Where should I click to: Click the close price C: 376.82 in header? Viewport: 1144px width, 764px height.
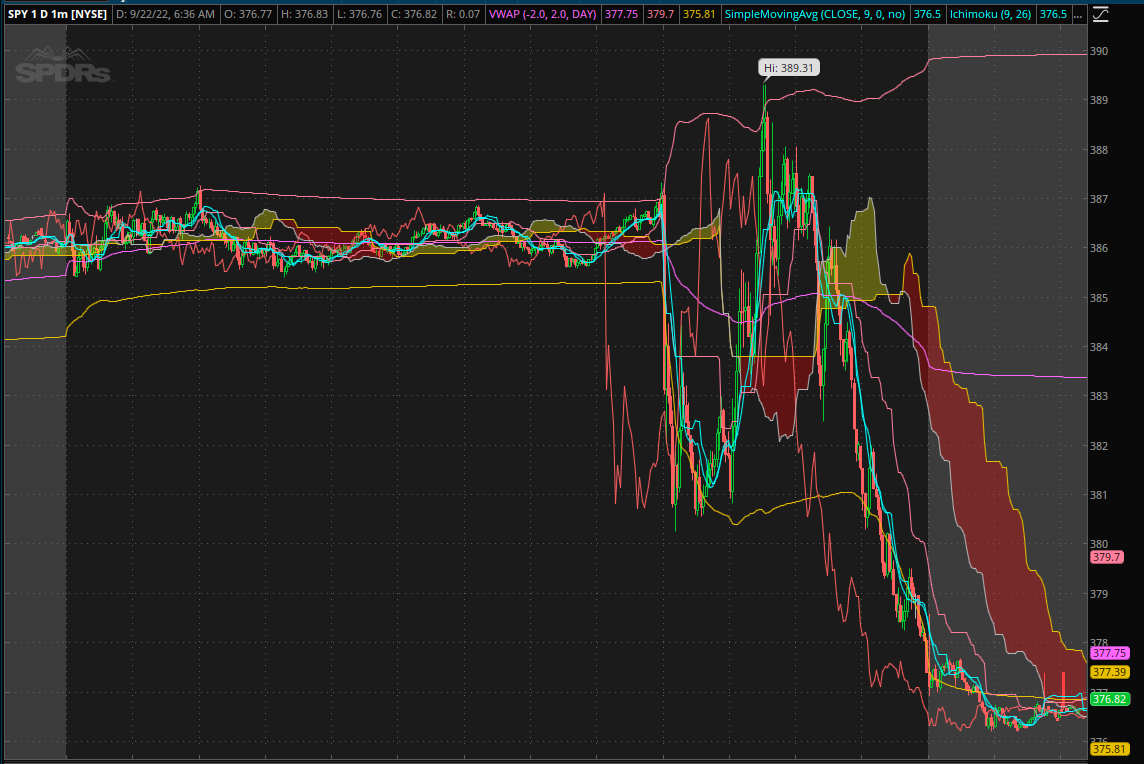[x=414, y=14]
